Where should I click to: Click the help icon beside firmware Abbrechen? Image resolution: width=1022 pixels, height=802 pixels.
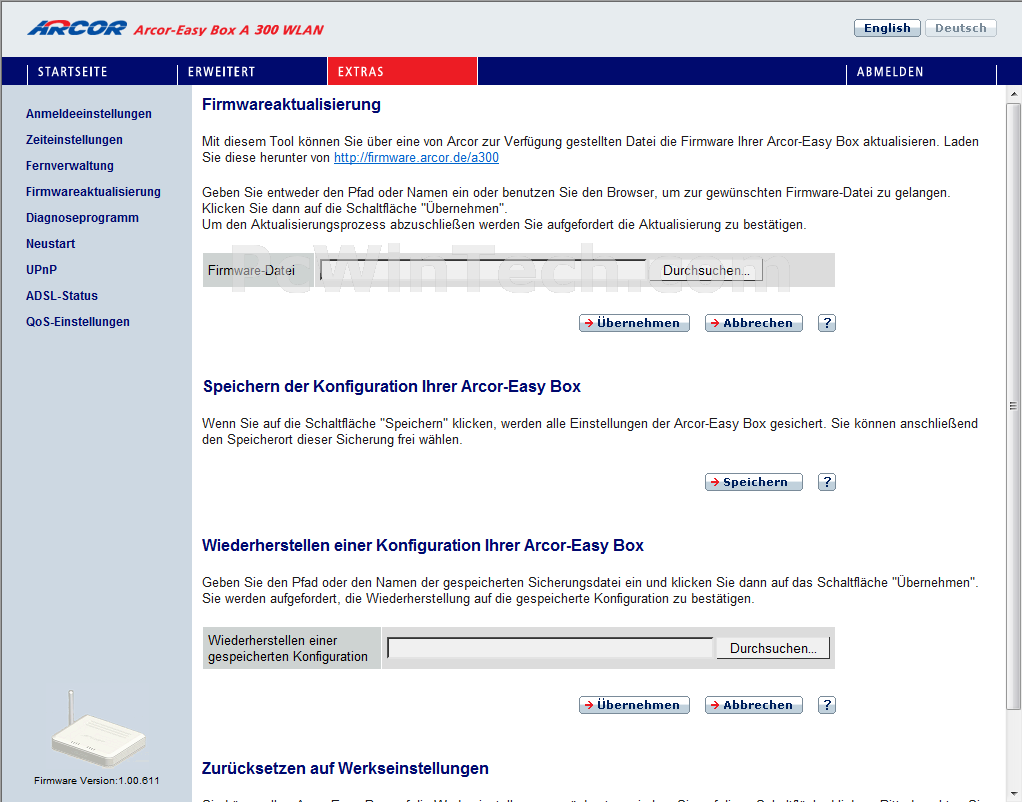(826, 323)
